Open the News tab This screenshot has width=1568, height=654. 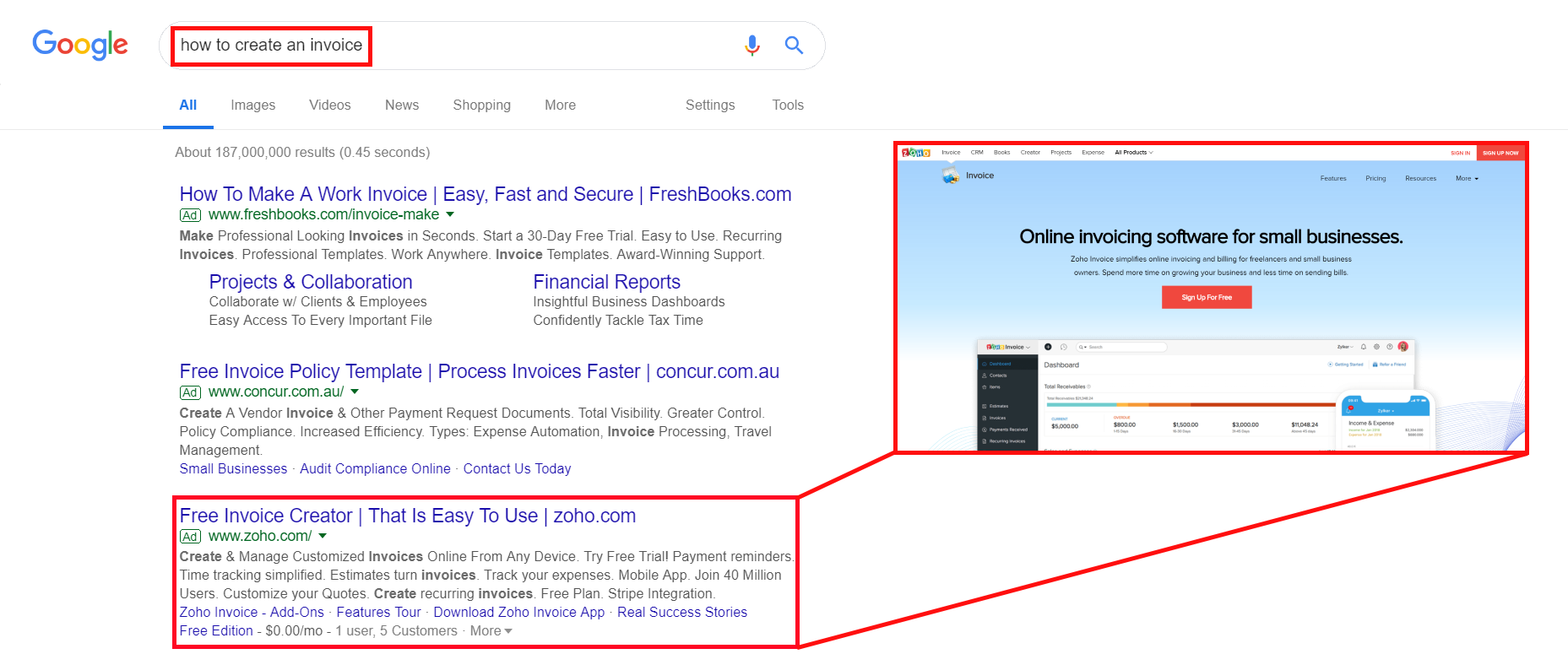tap(402, 105)
